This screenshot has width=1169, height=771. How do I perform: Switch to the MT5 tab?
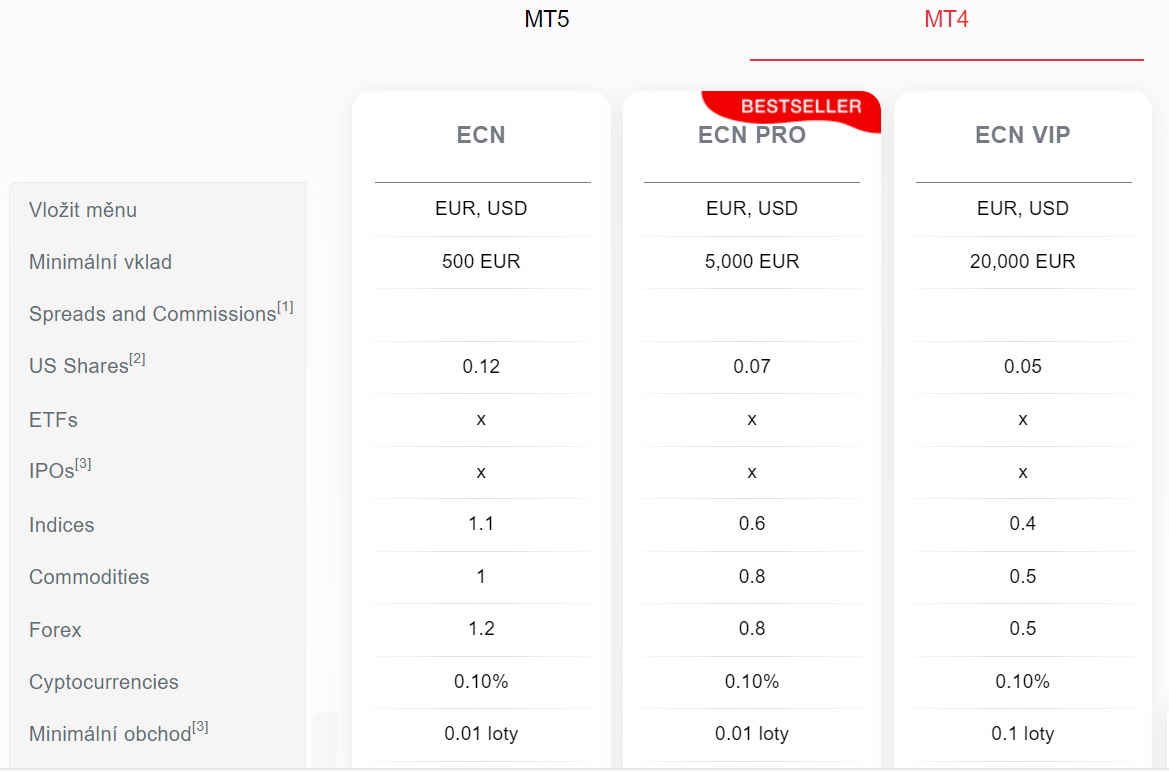coord(546,19)
